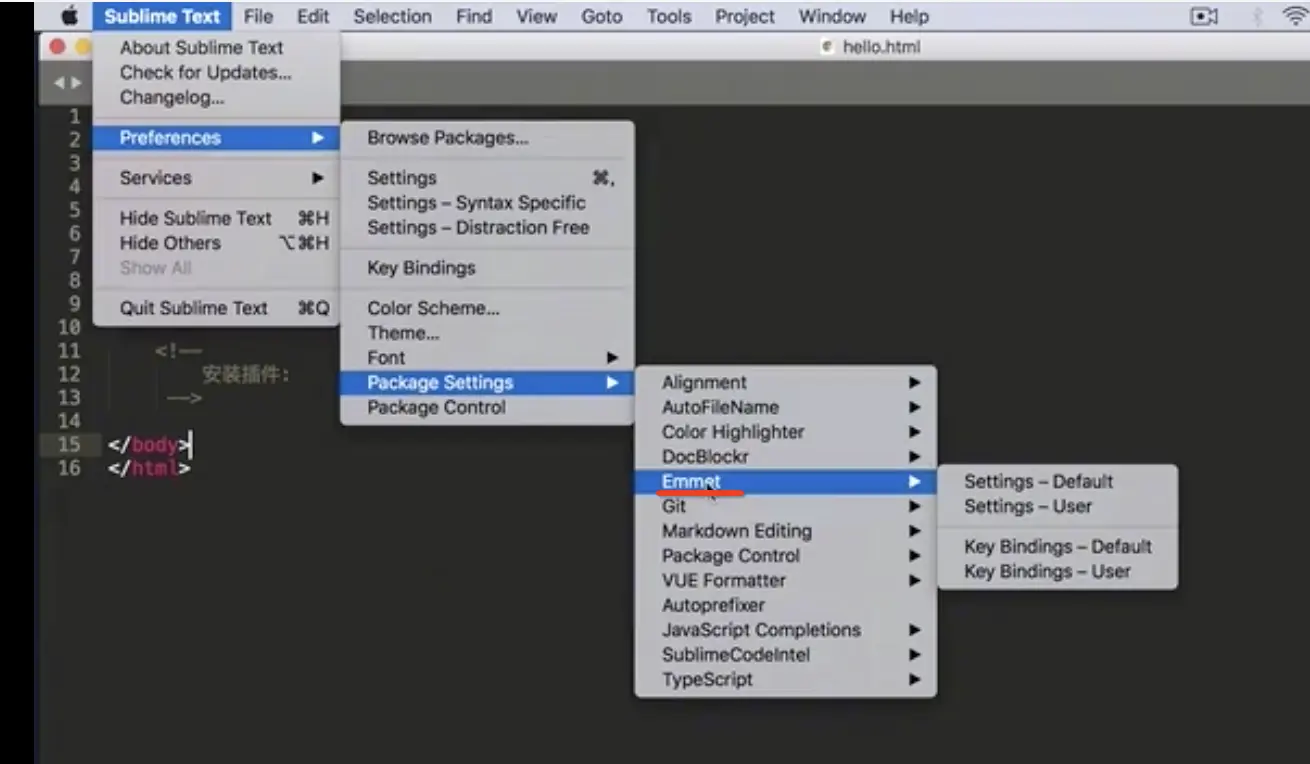This screenshot has width=1310, height=764.
Task: Expand JavaScript Completions settings
Action: 786,630
